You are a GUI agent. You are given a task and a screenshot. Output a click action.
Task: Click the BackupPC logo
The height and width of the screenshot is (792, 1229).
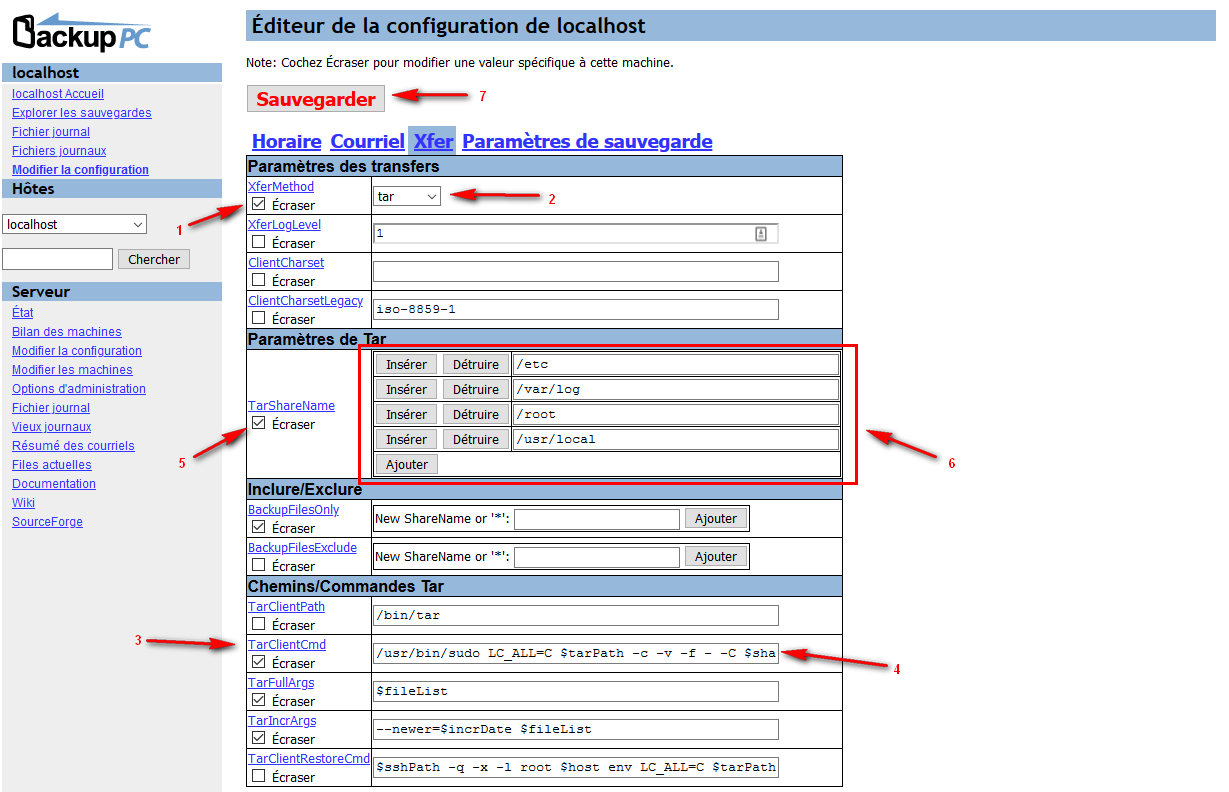point(82,32)
